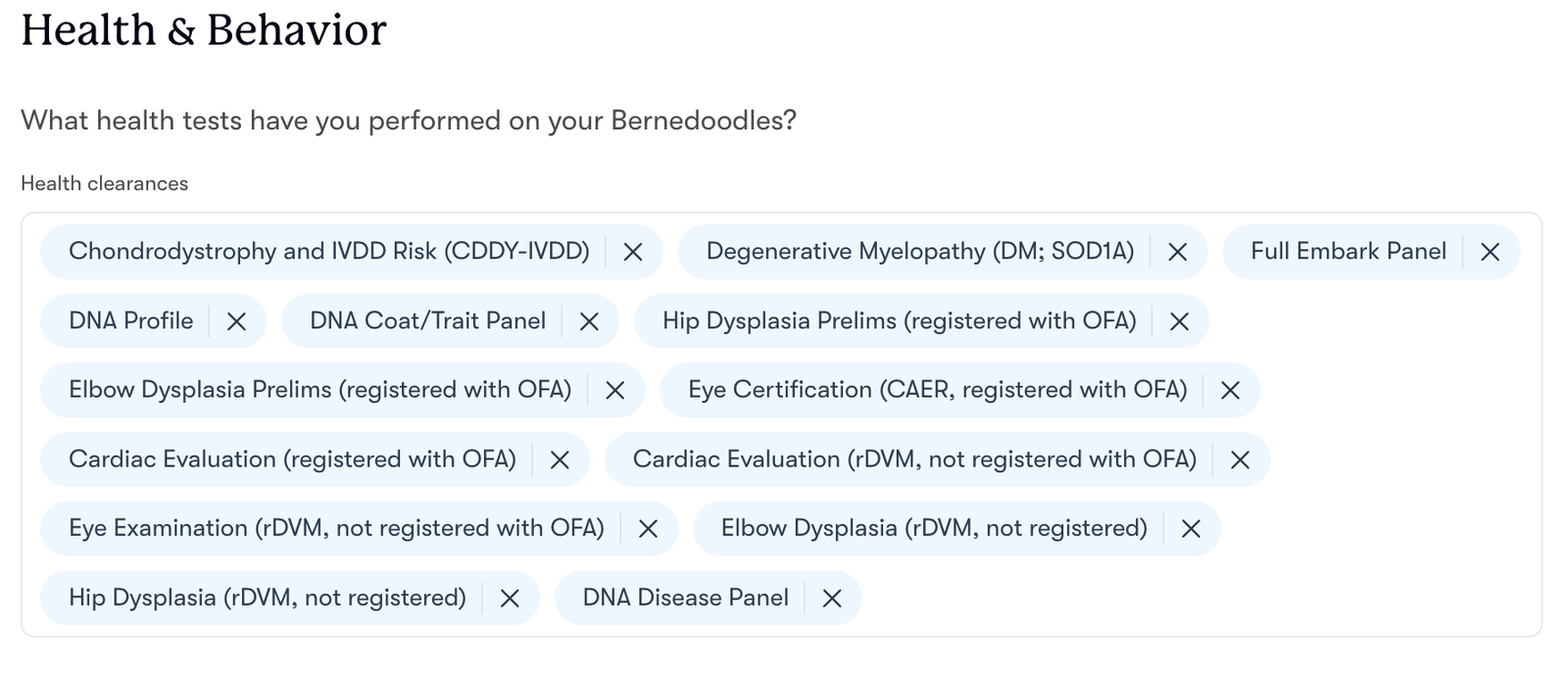Click the Health clearances field label

pyautogui.click(x=104, y=184)
